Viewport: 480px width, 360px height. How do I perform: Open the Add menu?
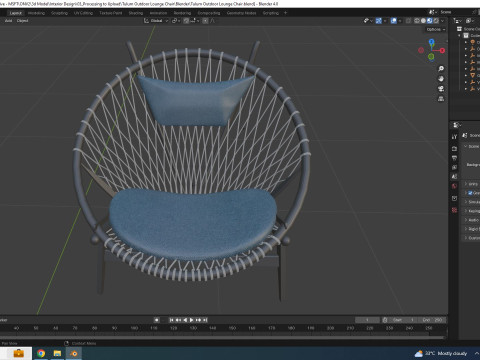[8, 21]
